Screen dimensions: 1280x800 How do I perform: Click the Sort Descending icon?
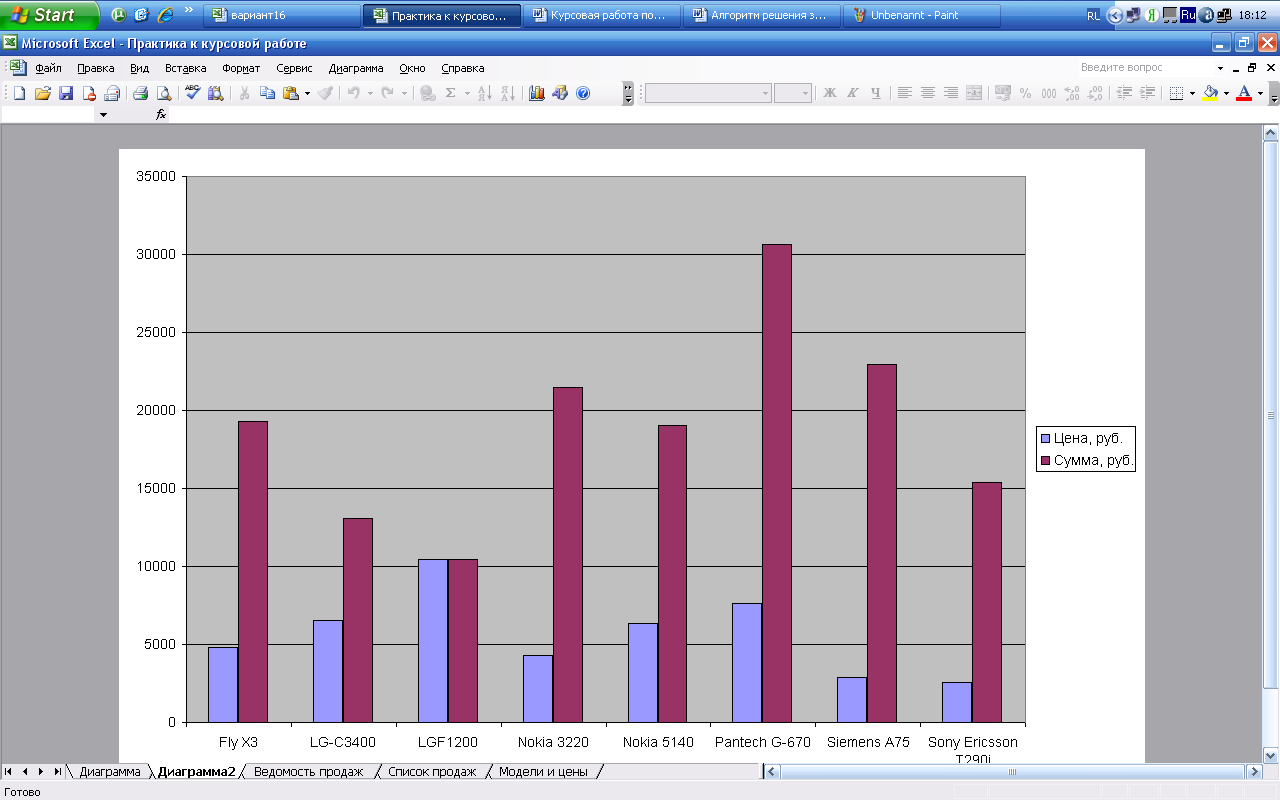[508, 93]
